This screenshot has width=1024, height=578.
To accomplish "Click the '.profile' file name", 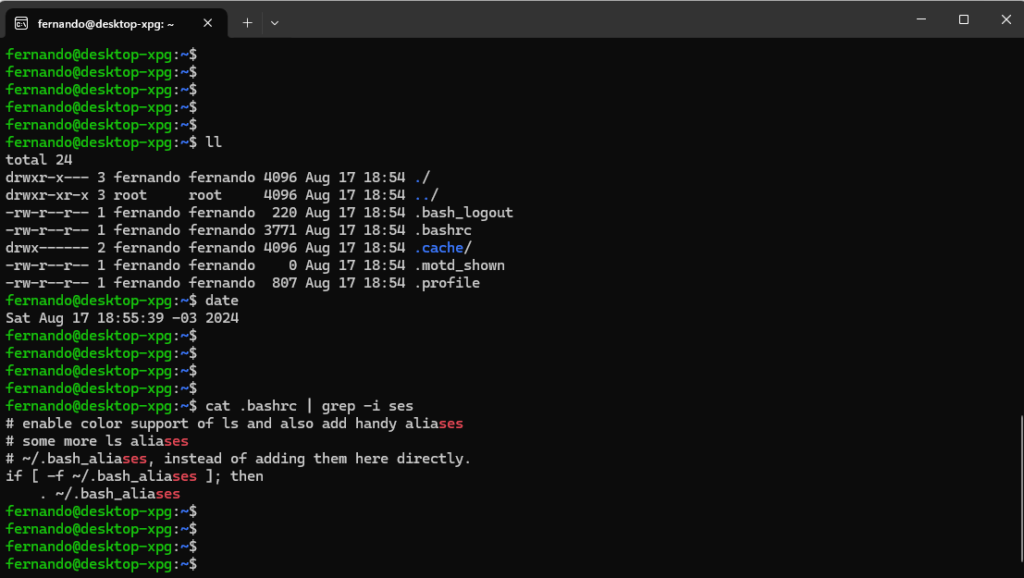I will (447, 283).
